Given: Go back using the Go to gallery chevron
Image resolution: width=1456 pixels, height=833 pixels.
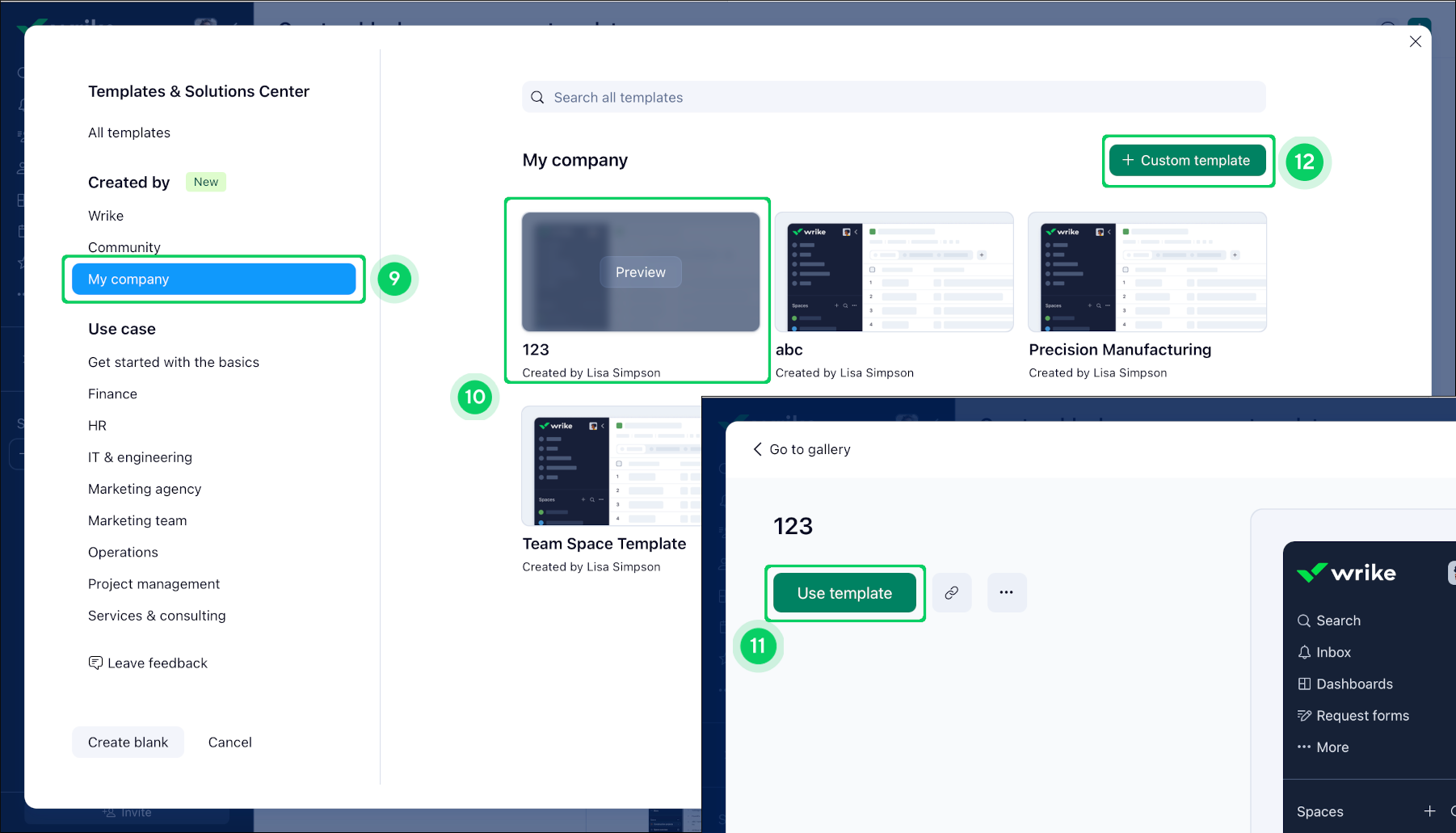Looking at the screenshot, I should pyautogui.click(x=757, y=449).
